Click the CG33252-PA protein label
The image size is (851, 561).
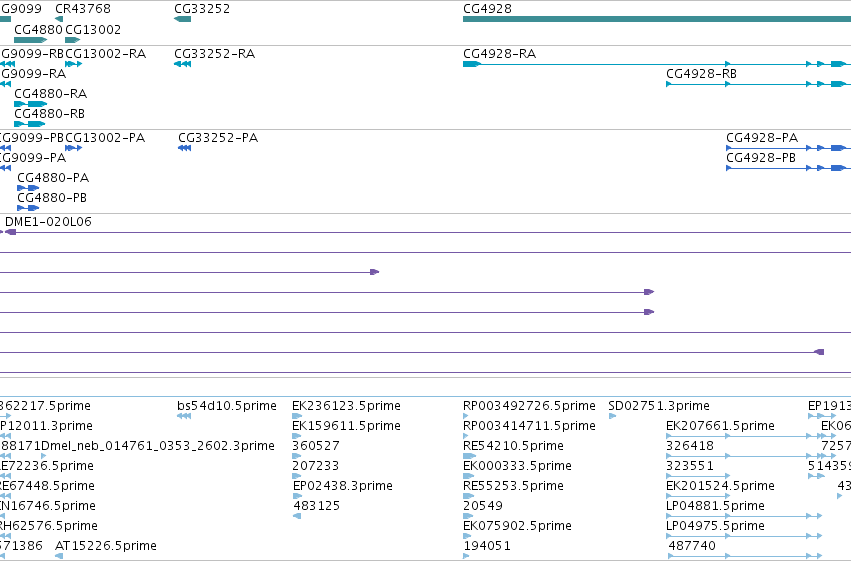click(x=218, y=138)
